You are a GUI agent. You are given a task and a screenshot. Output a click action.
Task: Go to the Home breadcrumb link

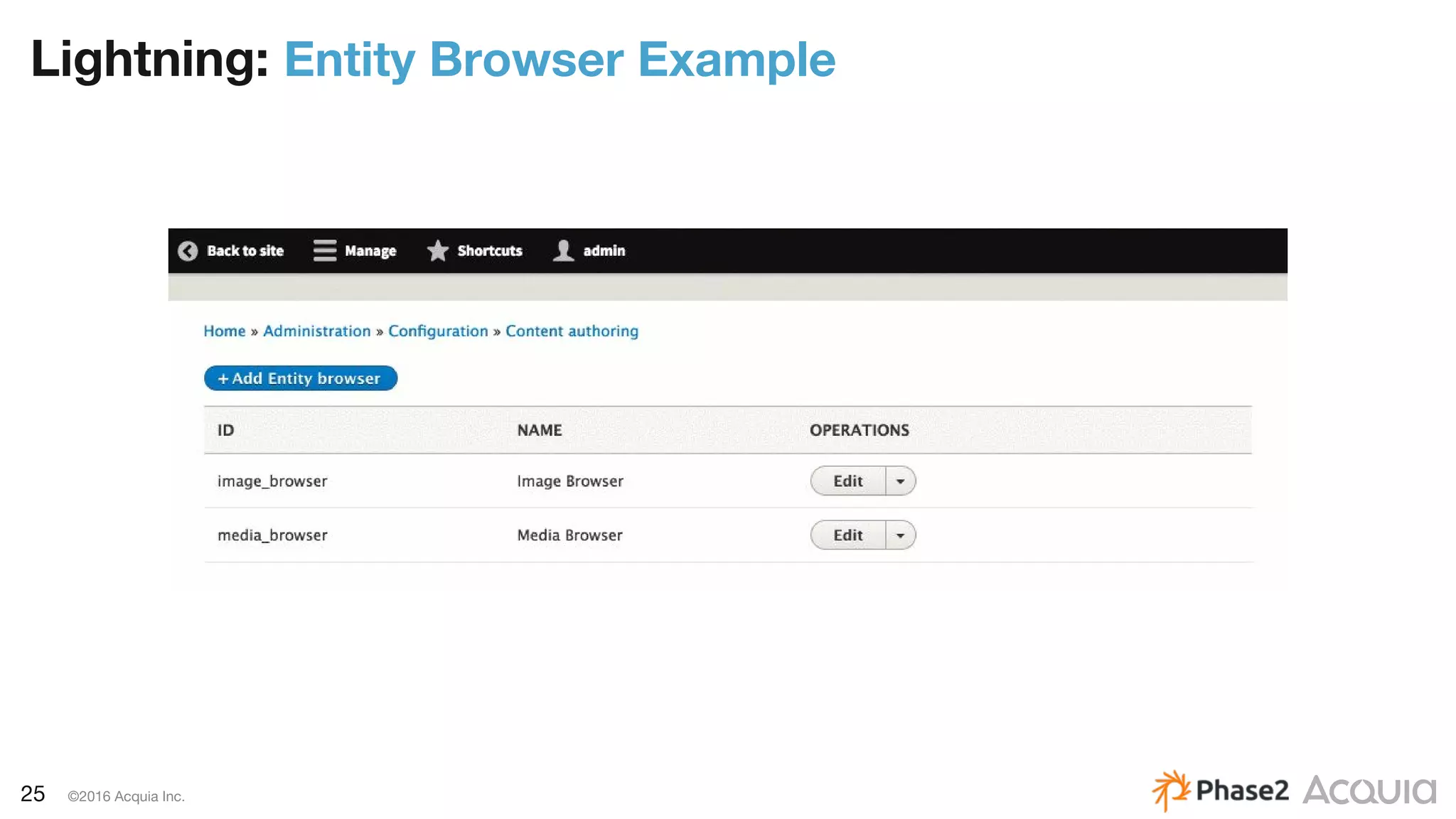(x=225, y=331)
